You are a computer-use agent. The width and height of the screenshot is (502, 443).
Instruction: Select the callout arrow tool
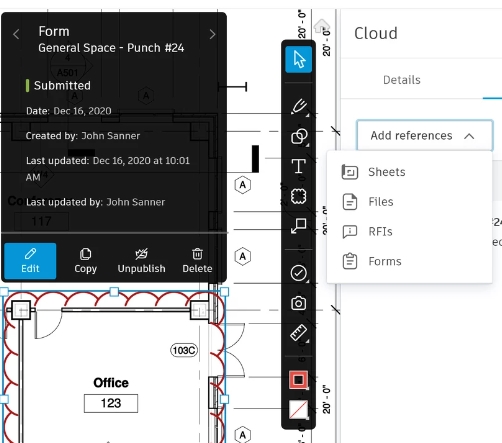299,226
